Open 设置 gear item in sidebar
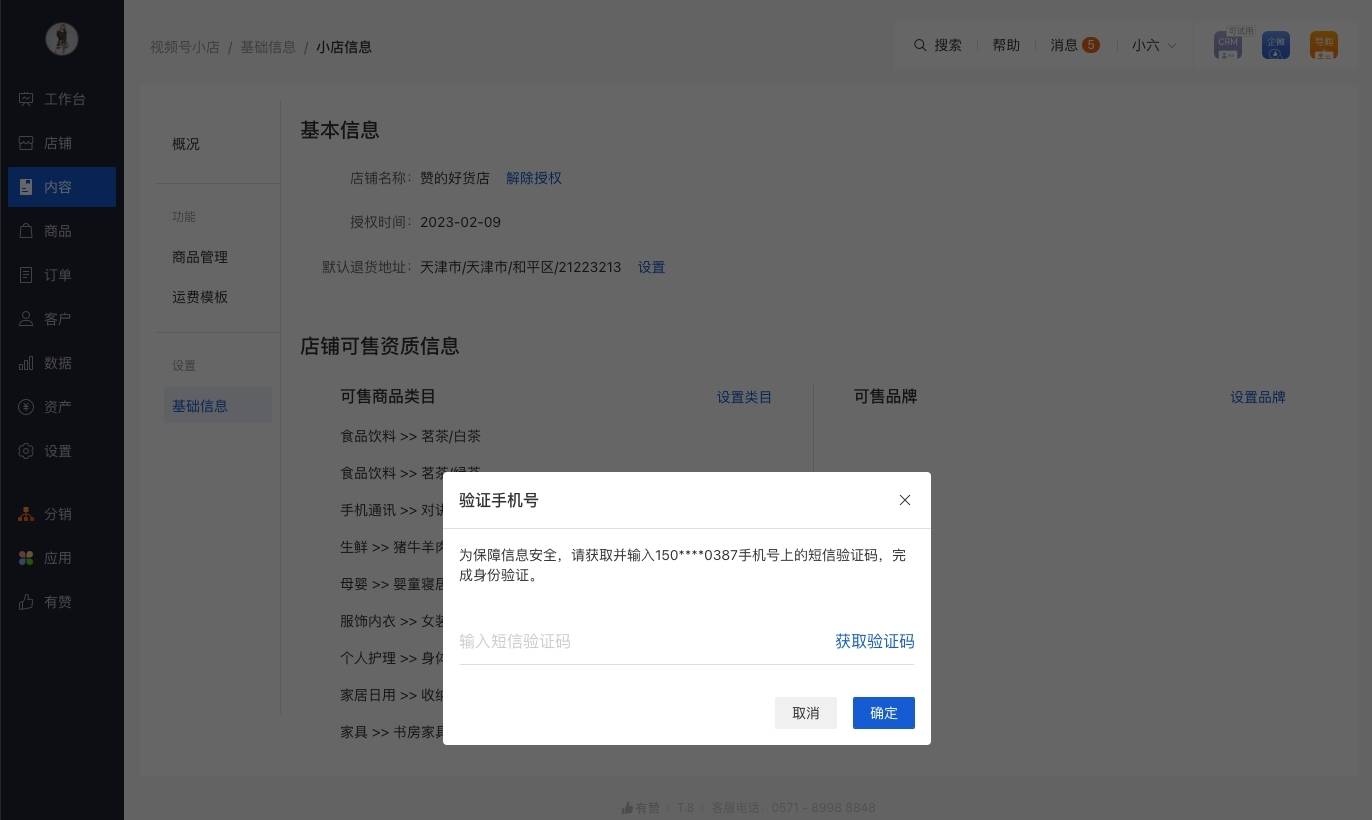Viewport: 1372px width, 820px height. [x=62, y=451]
